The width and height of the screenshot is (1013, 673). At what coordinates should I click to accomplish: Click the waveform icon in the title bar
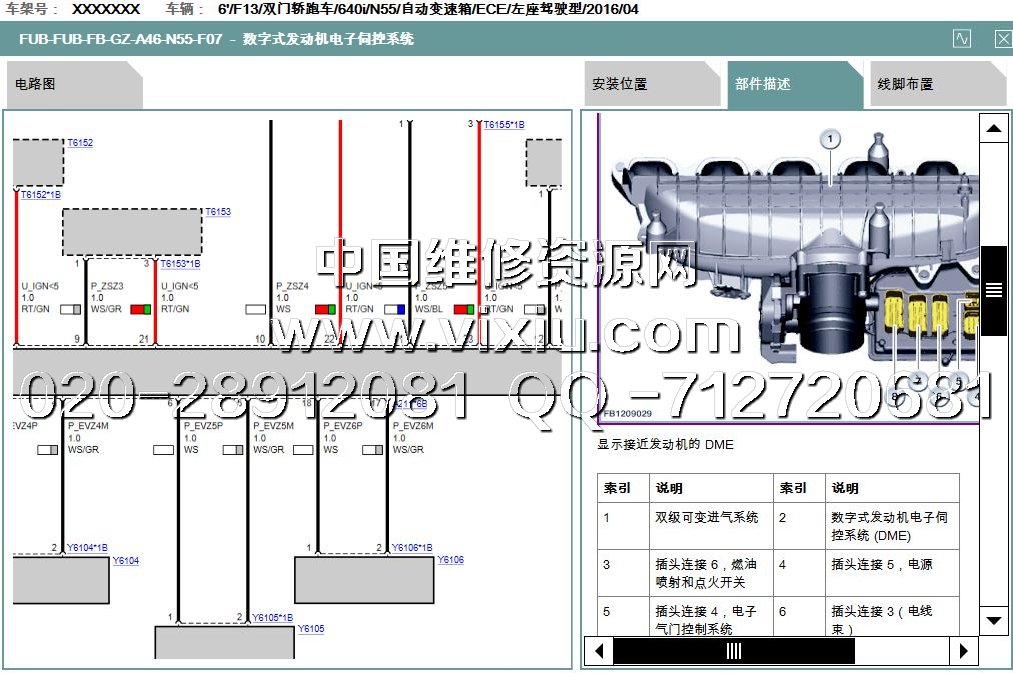[x=961, y=39]
